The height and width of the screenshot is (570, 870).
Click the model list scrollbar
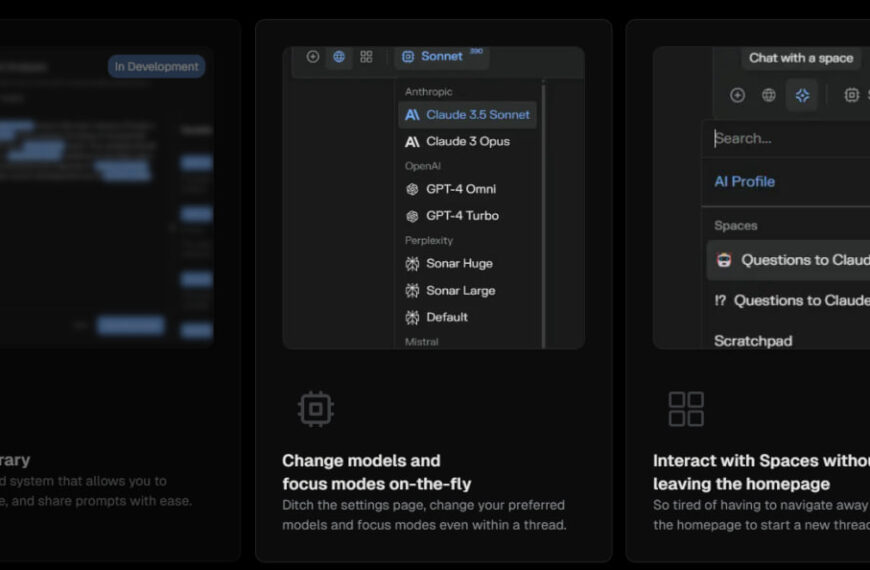(x=544, y=200)
